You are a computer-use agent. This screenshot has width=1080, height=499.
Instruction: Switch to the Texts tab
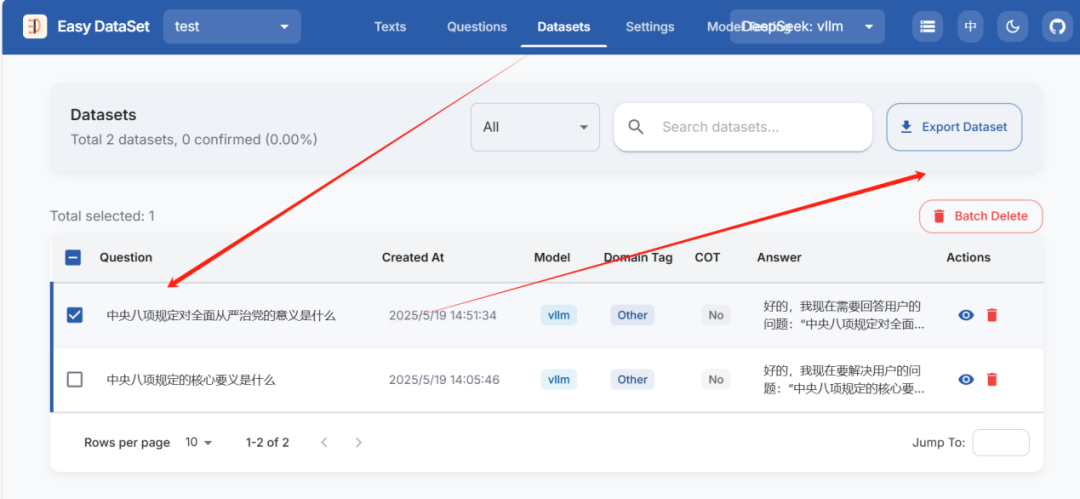click(x=390, y=27)
